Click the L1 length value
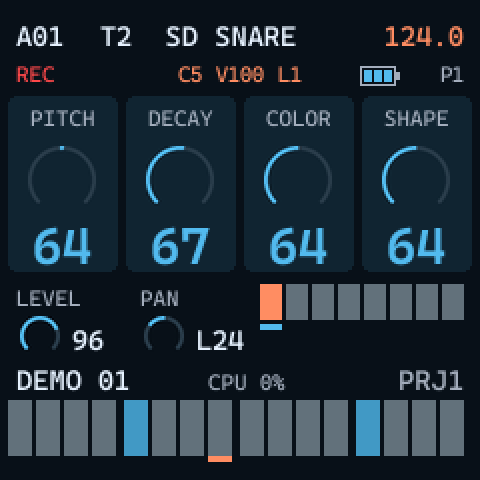 [x=289, y=74]
